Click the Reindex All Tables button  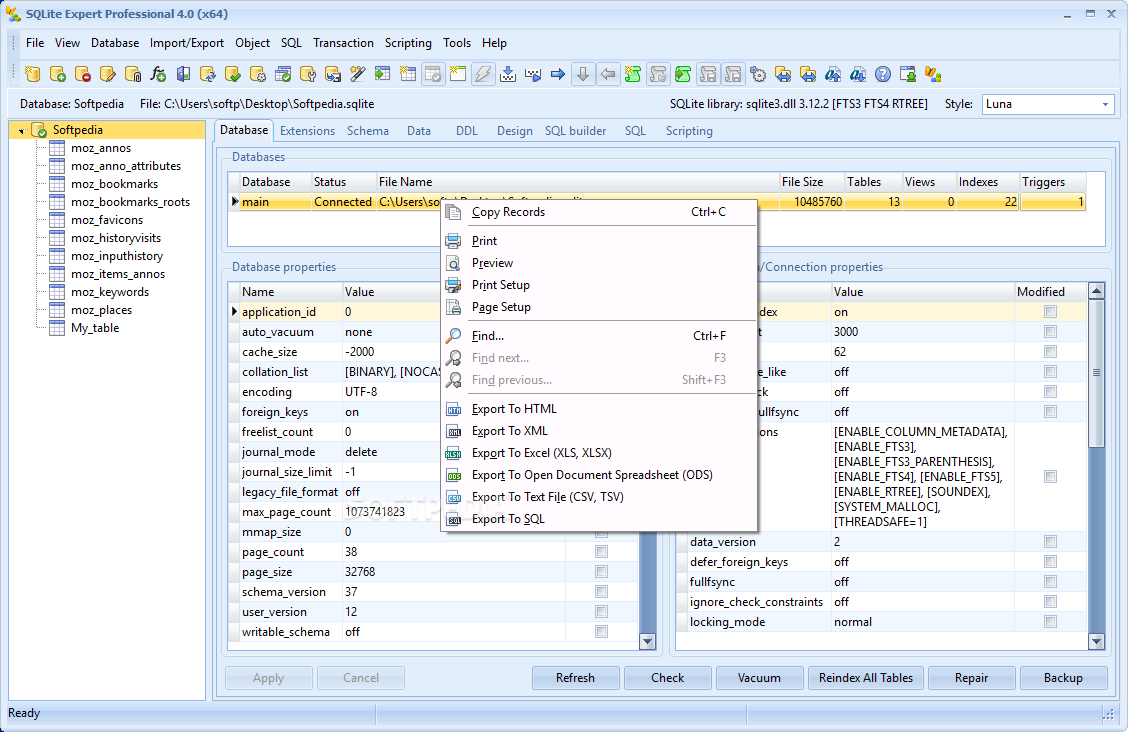[x=865, y=678]
